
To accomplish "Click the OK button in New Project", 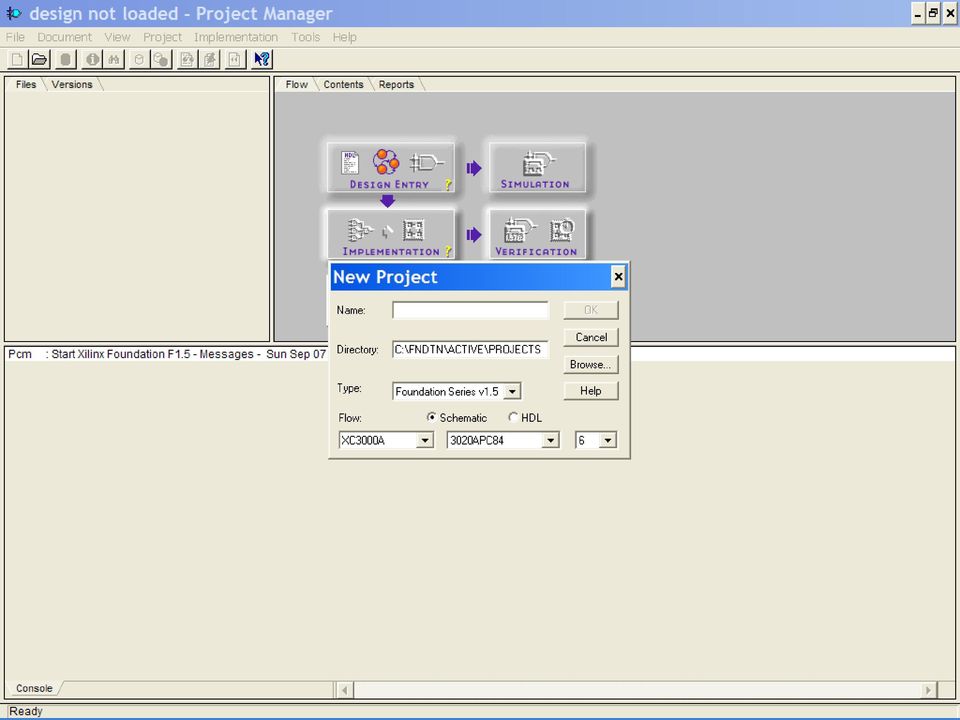I will 591,310.
